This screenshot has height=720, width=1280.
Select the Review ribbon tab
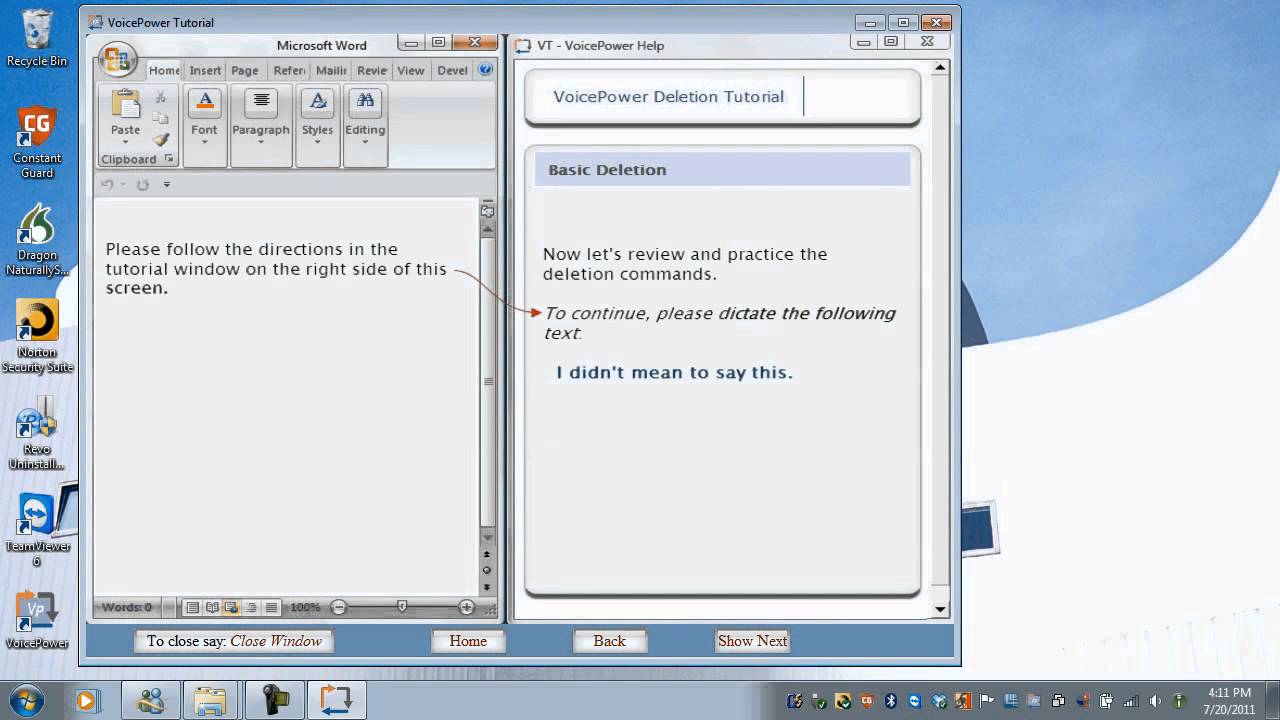(372, 70)
